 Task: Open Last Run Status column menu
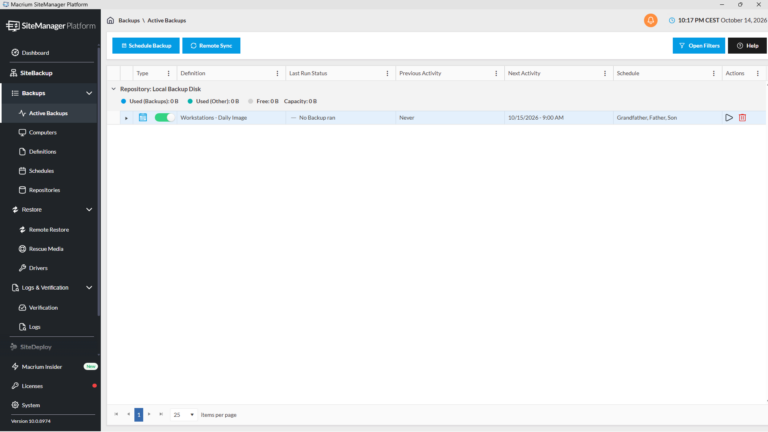coord(387,73)
